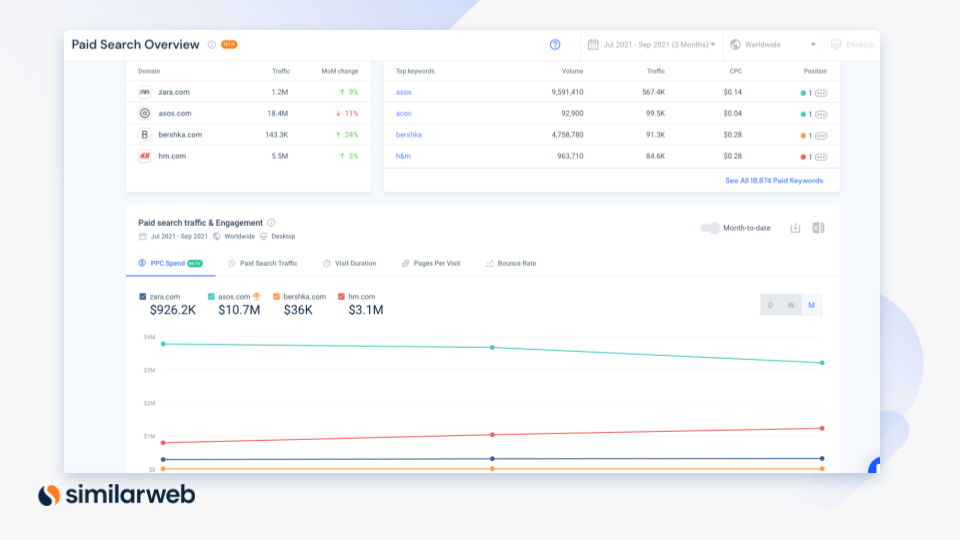The image size is (960, 540).
Task: Open more options for asos keyword row
Action: 821,93
